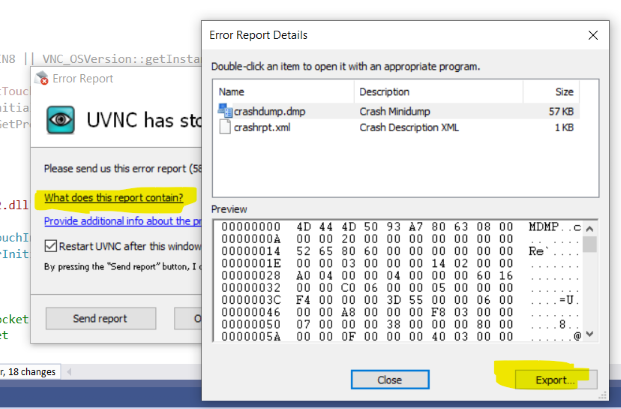Toggle the Restart UVNC after this window checkbox
Image resolution: width=621 pixels, height=409 pixels.
click(51, 246)
